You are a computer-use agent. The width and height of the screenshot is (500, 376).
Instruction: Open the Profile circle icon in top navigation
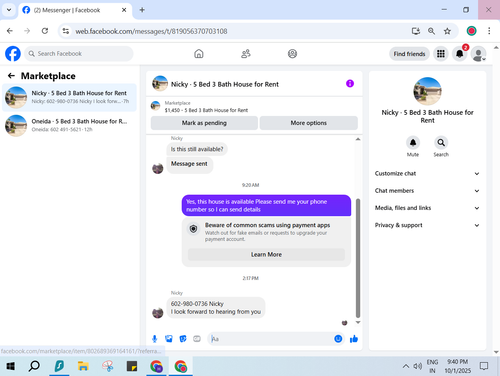(x=292, y=54)
